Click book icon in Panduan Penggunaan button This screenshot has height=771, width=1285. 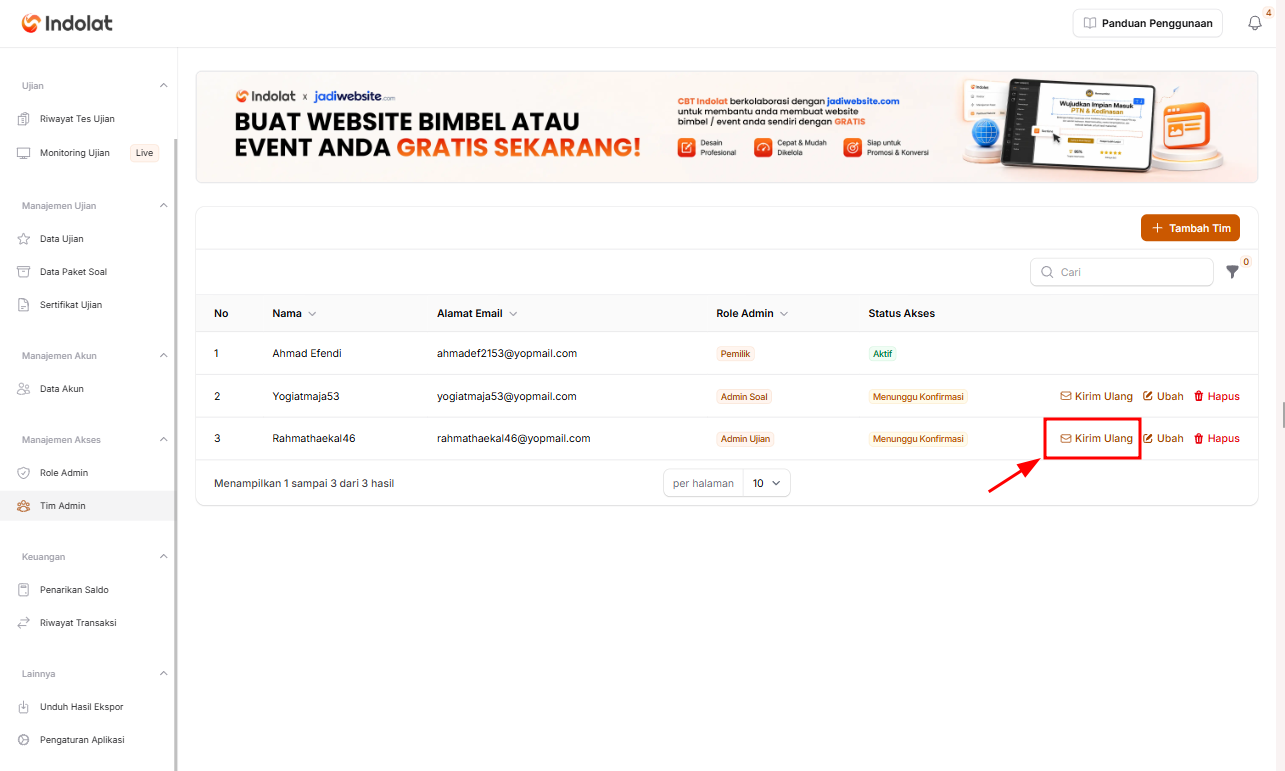[x=1090, y=23]
